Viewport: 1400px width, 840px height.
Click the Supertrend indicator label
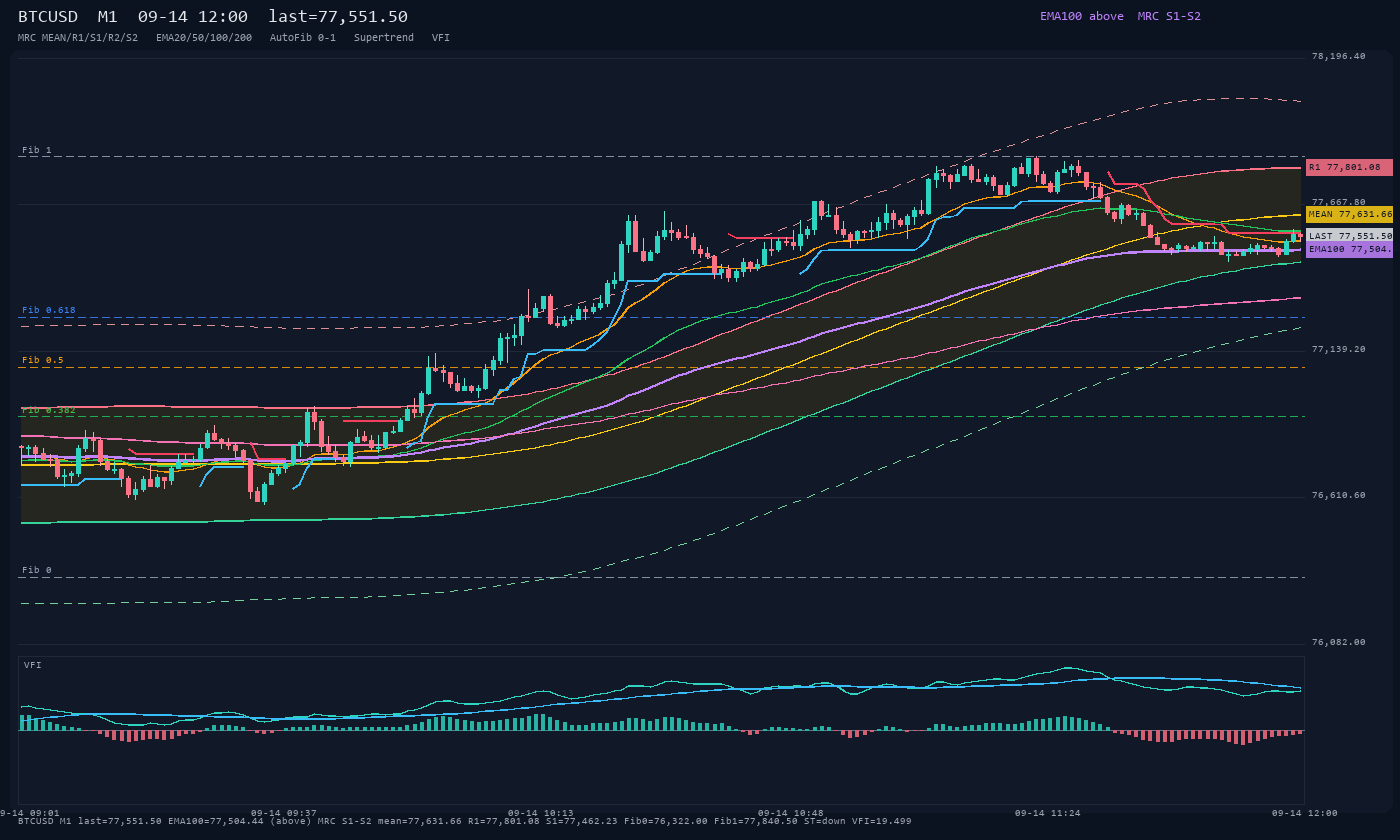pos(384,37)
